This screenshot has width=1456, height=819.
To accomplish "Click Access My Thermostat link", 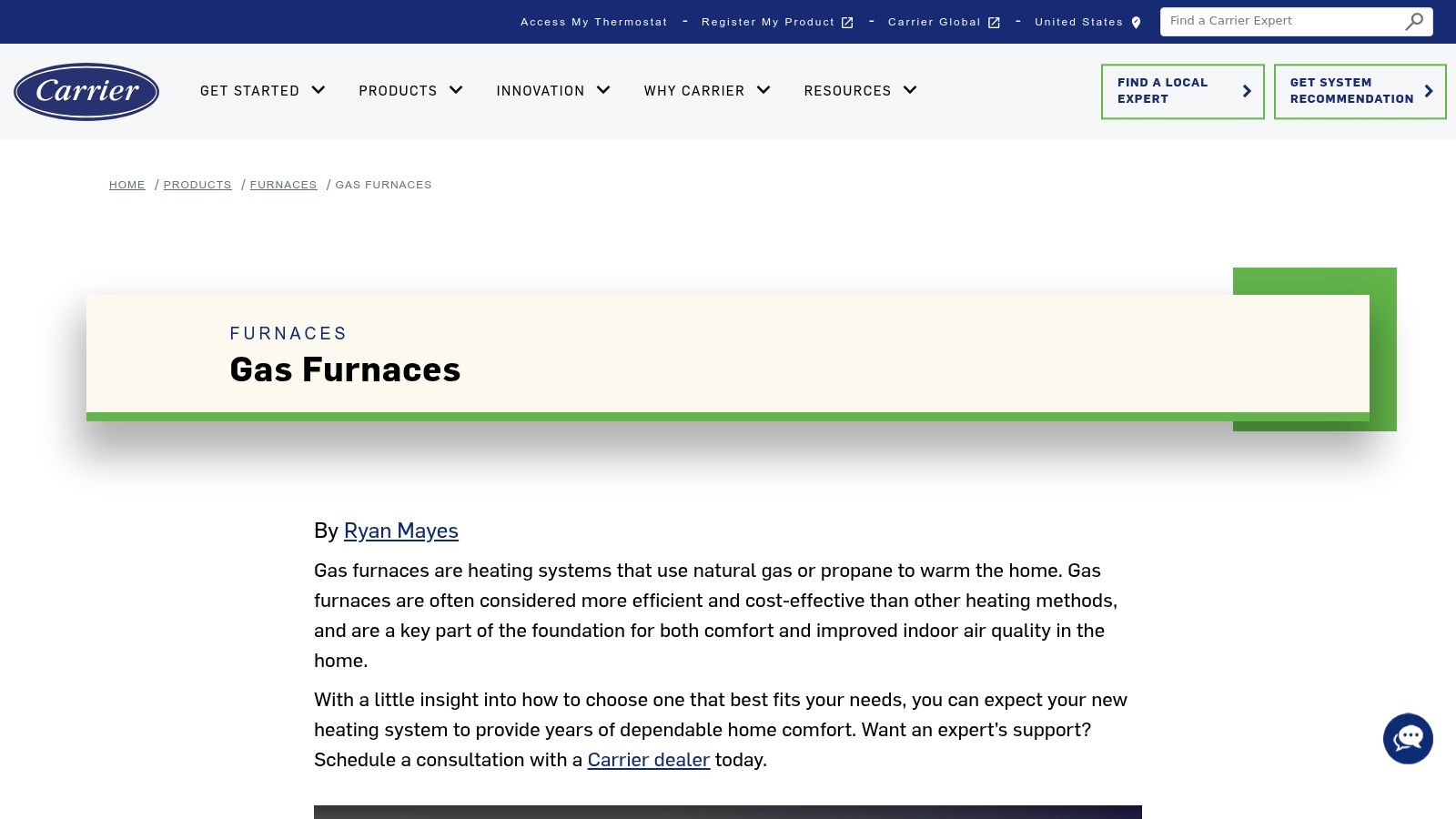I will point(594,22).
